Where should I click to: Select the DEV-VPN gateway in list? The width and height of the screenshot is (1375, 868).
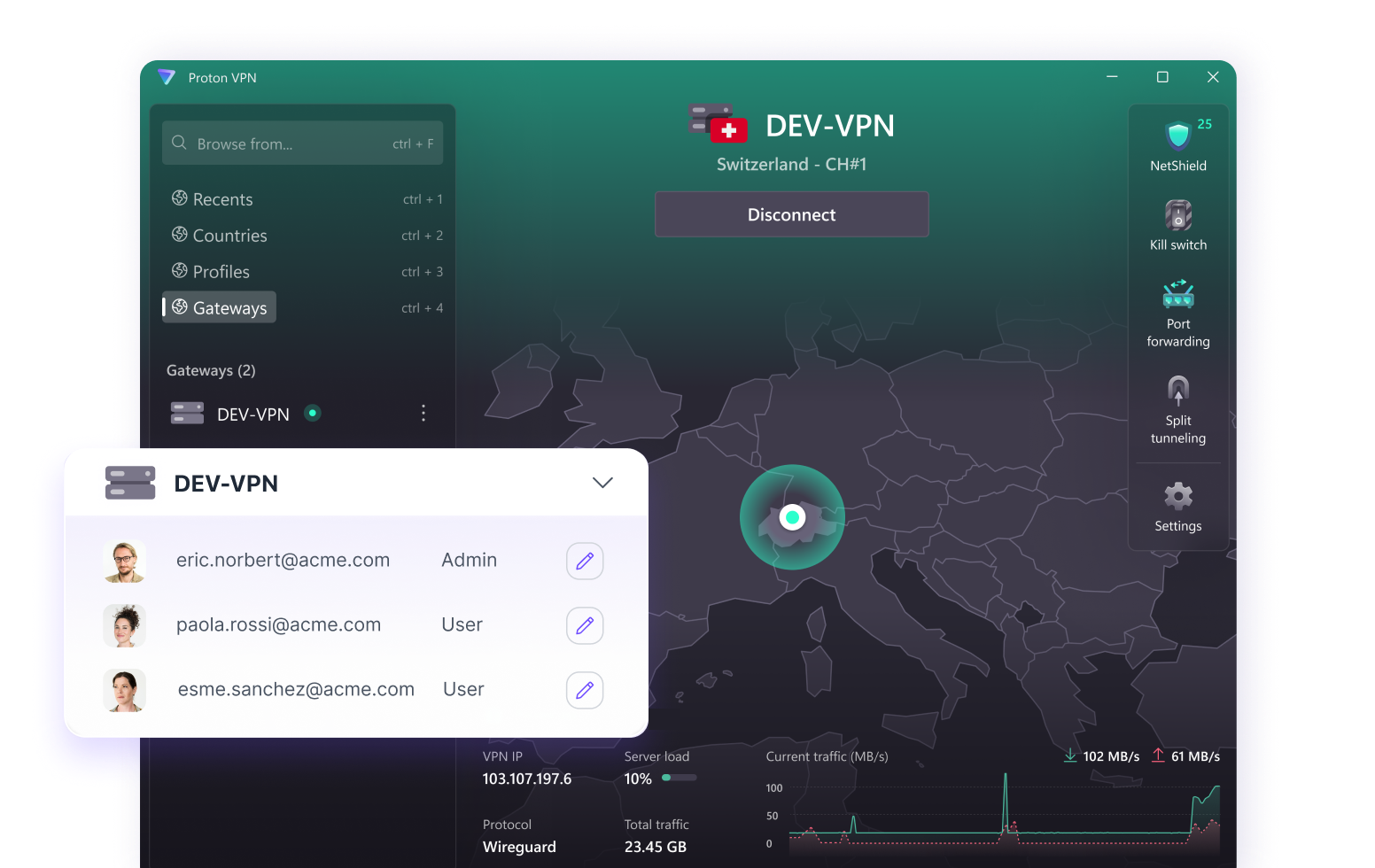252,414
